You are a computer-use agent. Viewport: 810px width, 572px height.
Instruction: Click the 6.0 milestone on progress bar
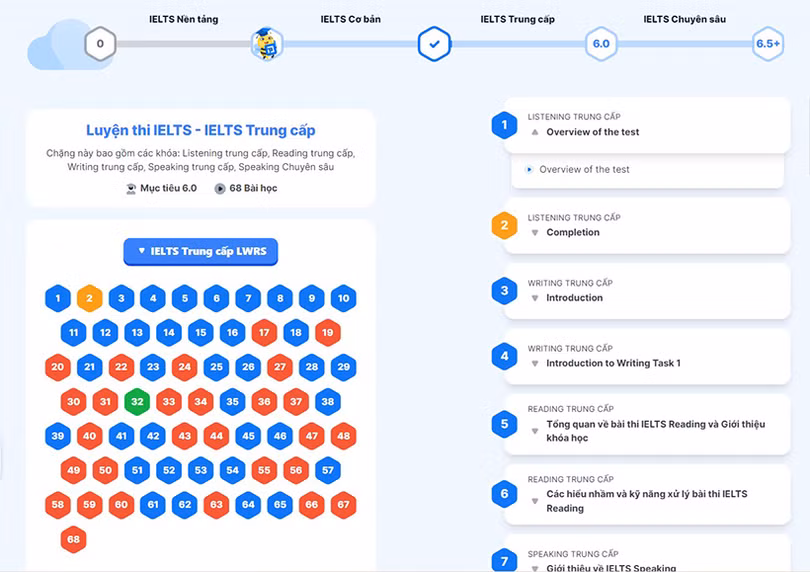[x=601, y=44]
